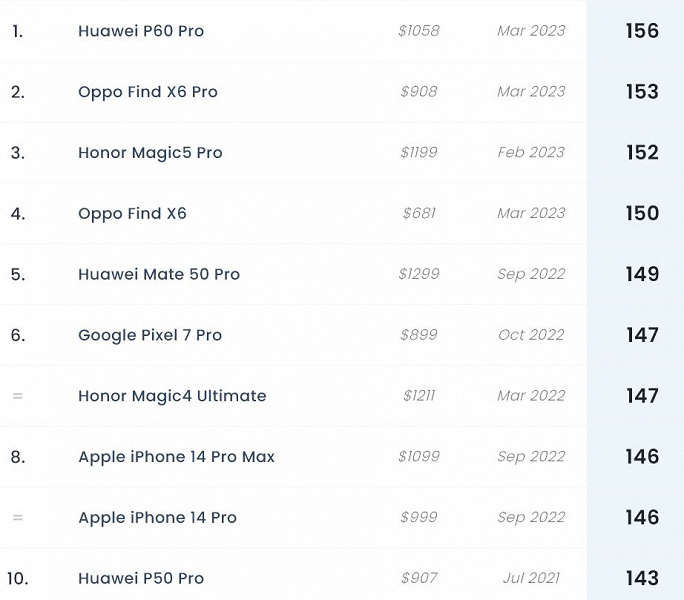This screenshot has height=600, width=684.
Task: Open Huawei P50 Pro details
Action: click(x=141, y=578)
